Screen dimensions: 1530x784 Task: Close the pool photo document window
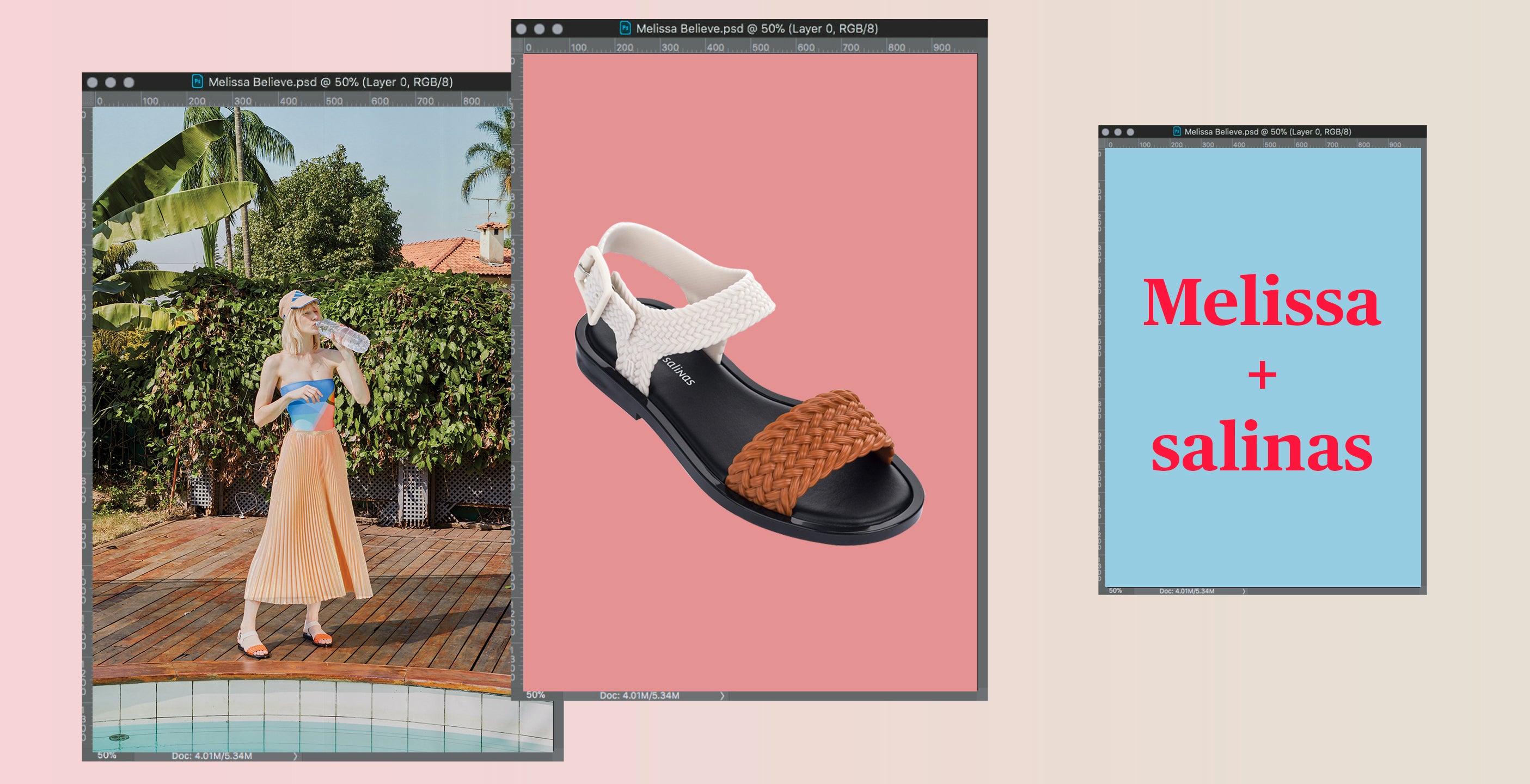point(92,82)
